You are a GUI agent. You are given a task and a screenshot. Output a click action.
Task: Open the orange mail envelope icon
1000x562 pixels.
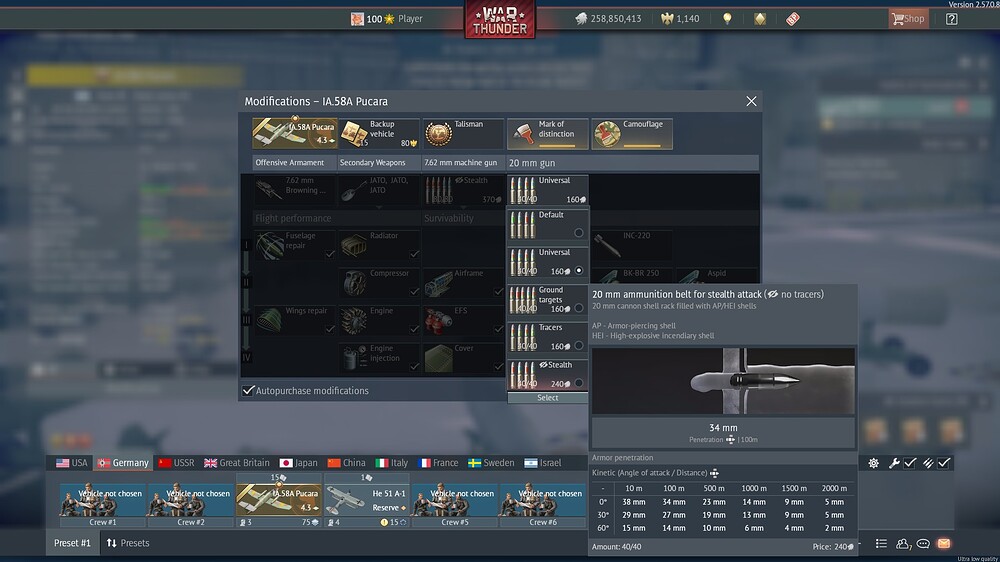944,544
